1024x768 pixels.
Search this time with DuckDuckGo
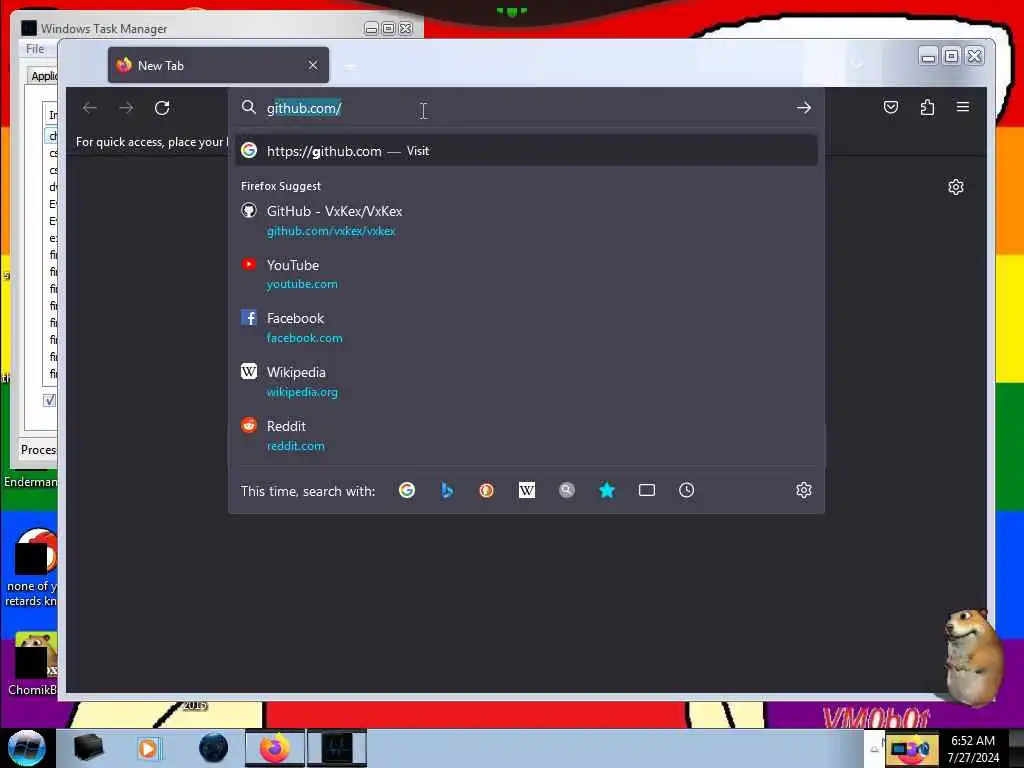[x=487, y=490]
